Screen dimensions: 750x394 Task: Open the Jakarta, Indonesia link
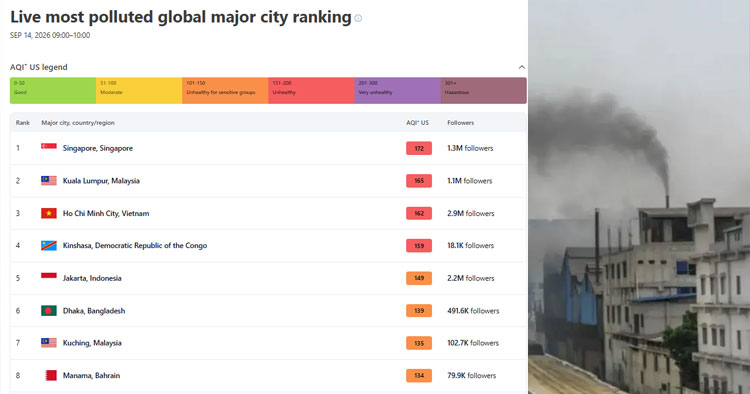tap(92, 278)
